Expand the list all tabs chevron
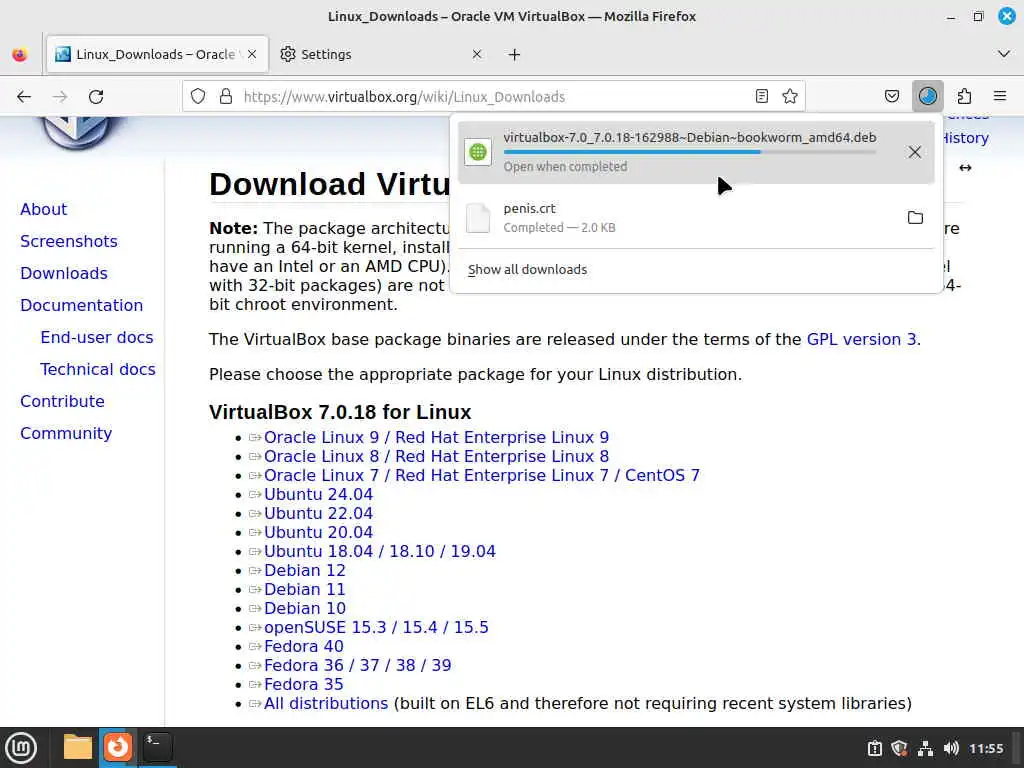 pyautogui.click(x=1004, y=54)
